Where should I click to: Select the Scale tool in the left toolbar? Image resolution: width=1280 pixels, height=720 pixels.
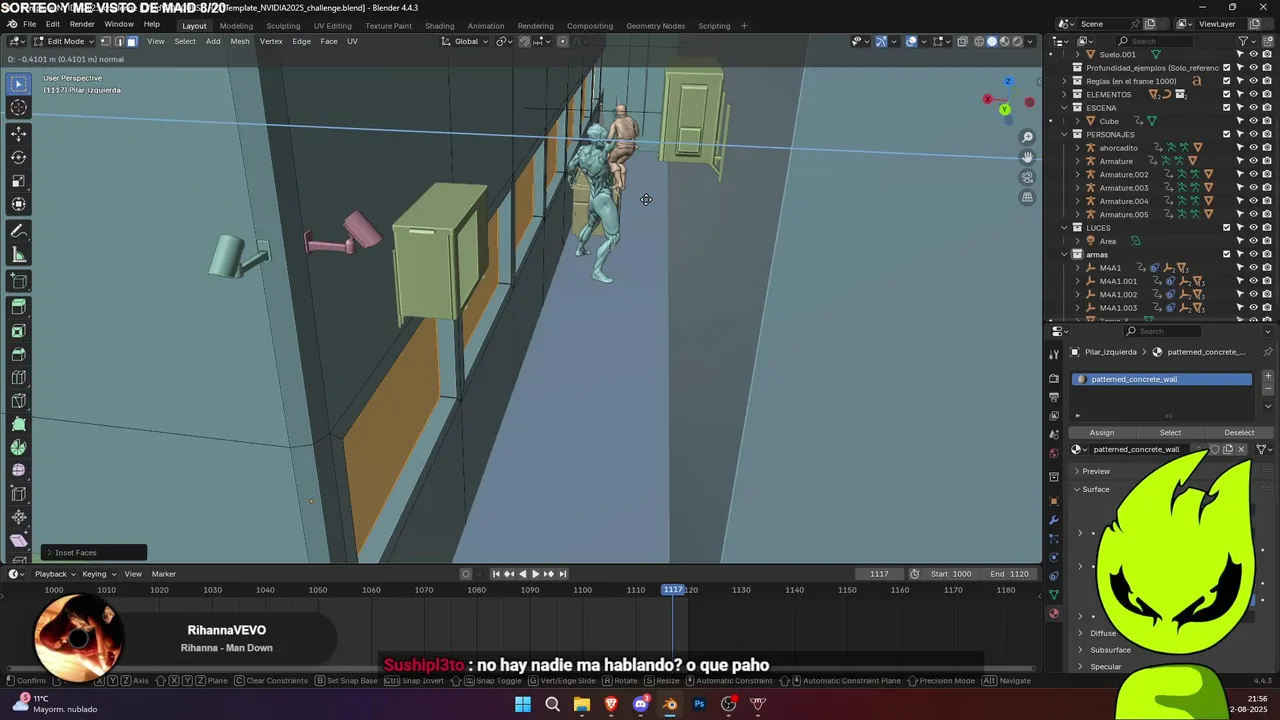(19, 181)
